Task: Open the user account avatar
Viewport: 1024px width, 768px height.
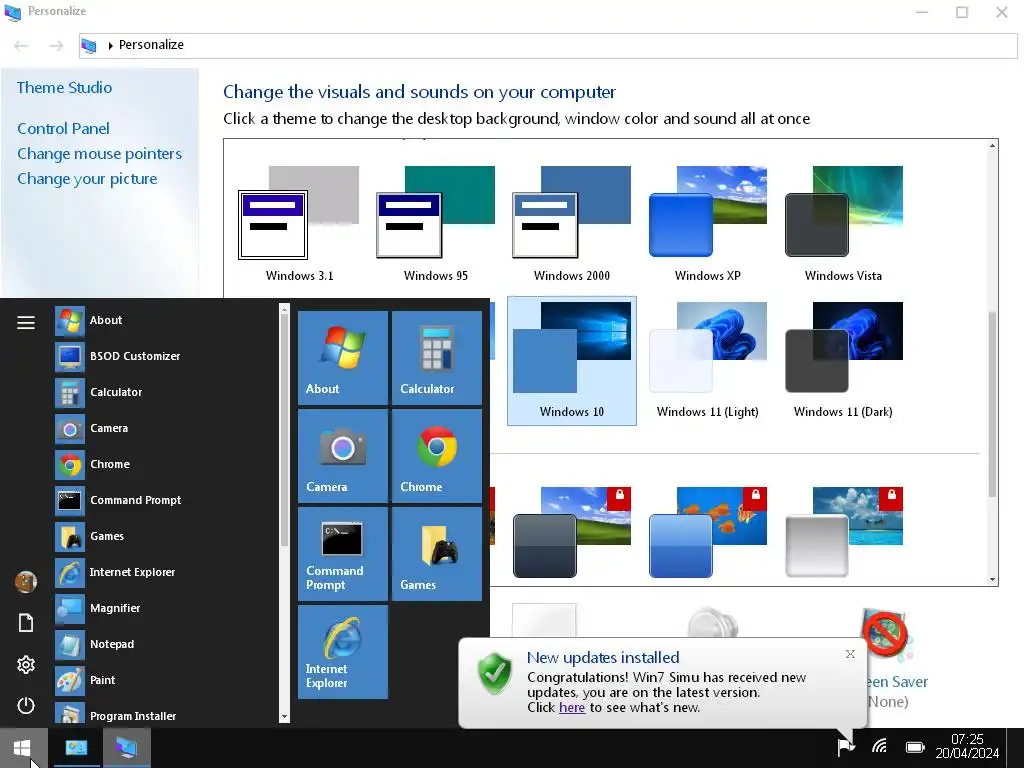Action: point(25,581)
